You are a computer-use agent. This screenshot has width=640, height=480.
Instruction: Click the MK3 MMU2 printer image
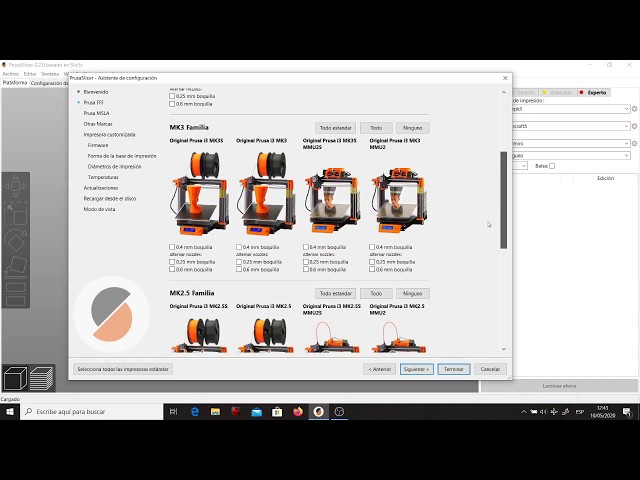(x=400, y=199)
